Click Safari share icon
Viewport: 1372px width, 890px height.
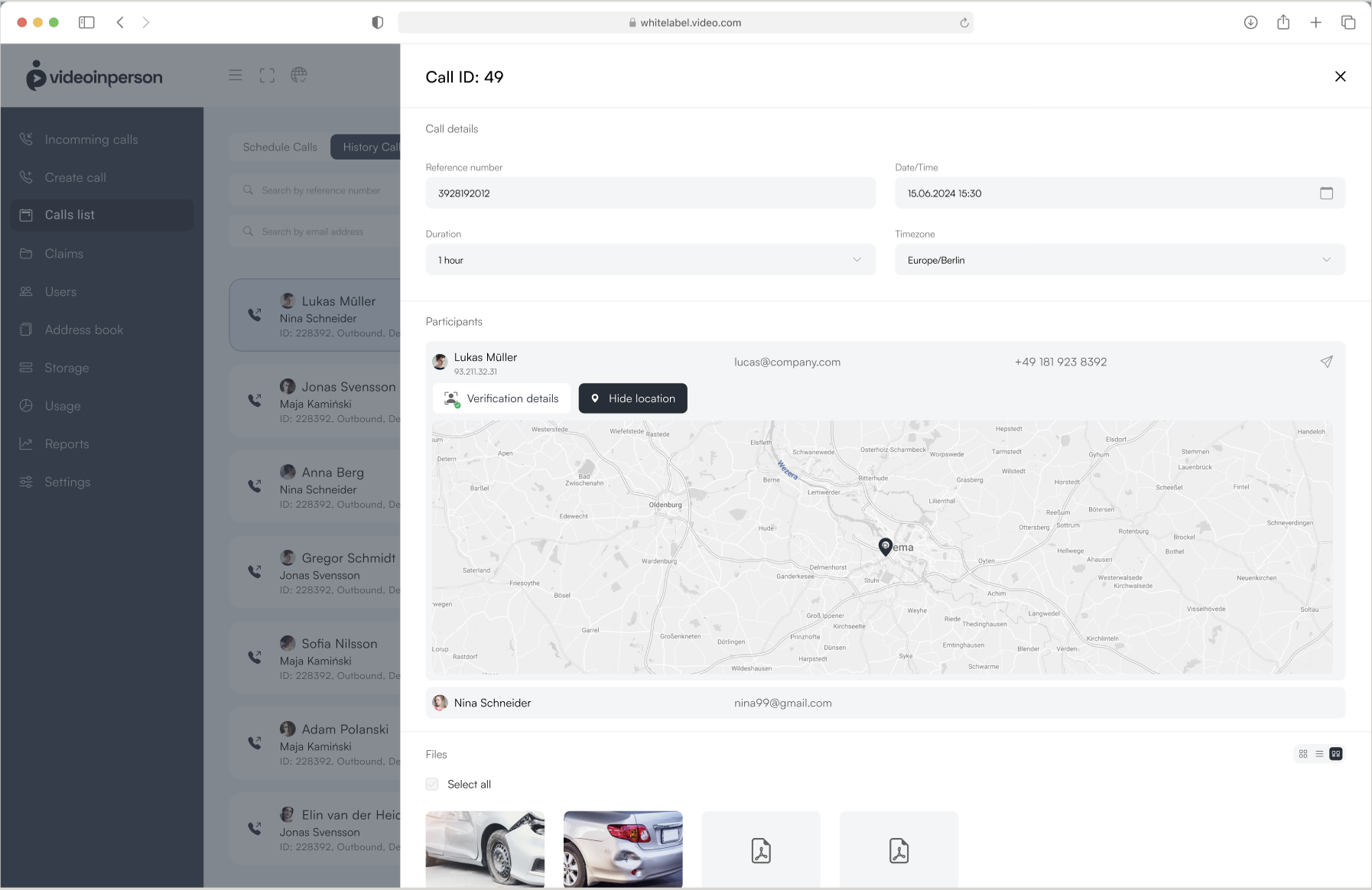(1283, 22)
